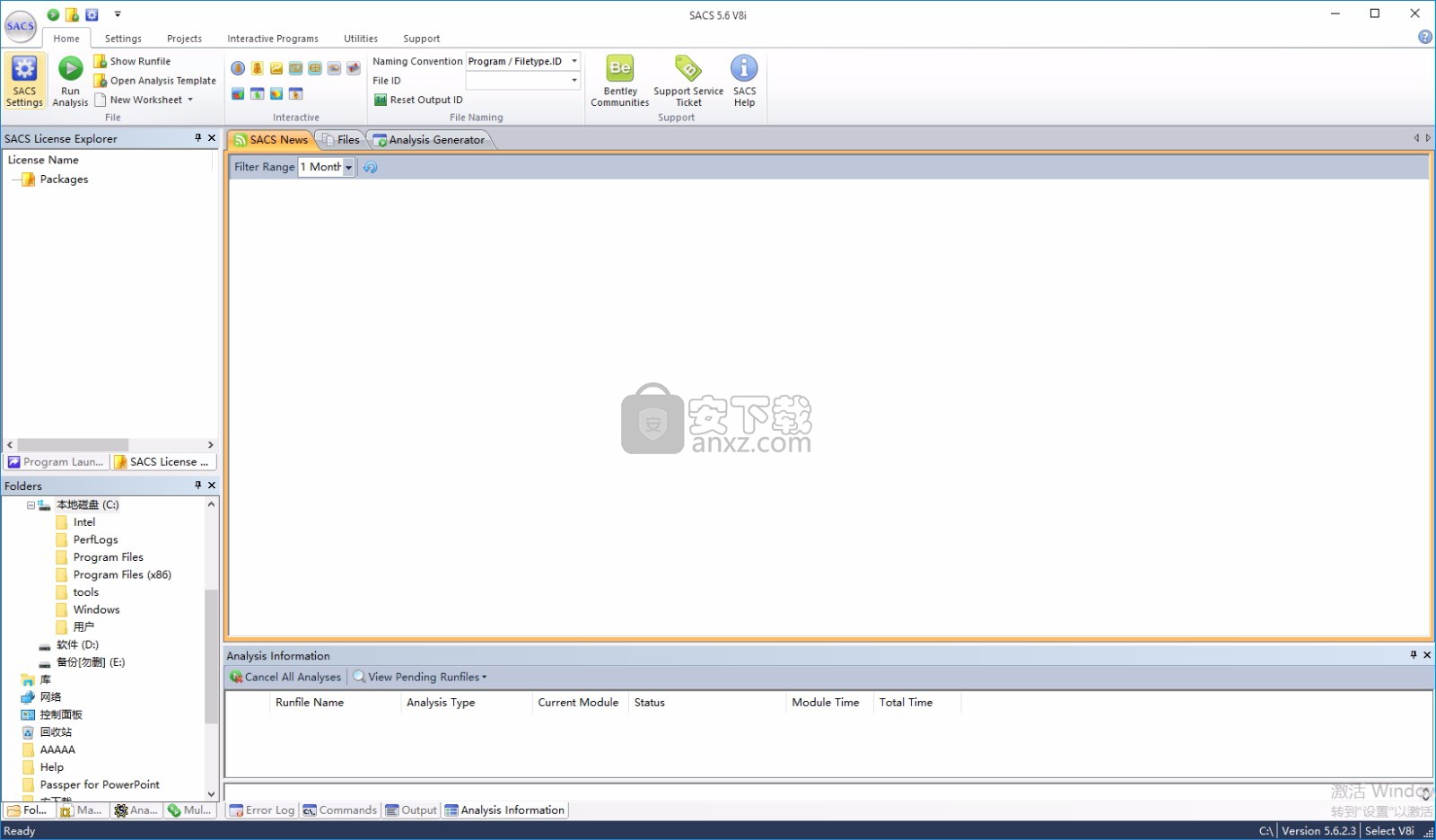Switch to Output tab

[x=411, y=810]
